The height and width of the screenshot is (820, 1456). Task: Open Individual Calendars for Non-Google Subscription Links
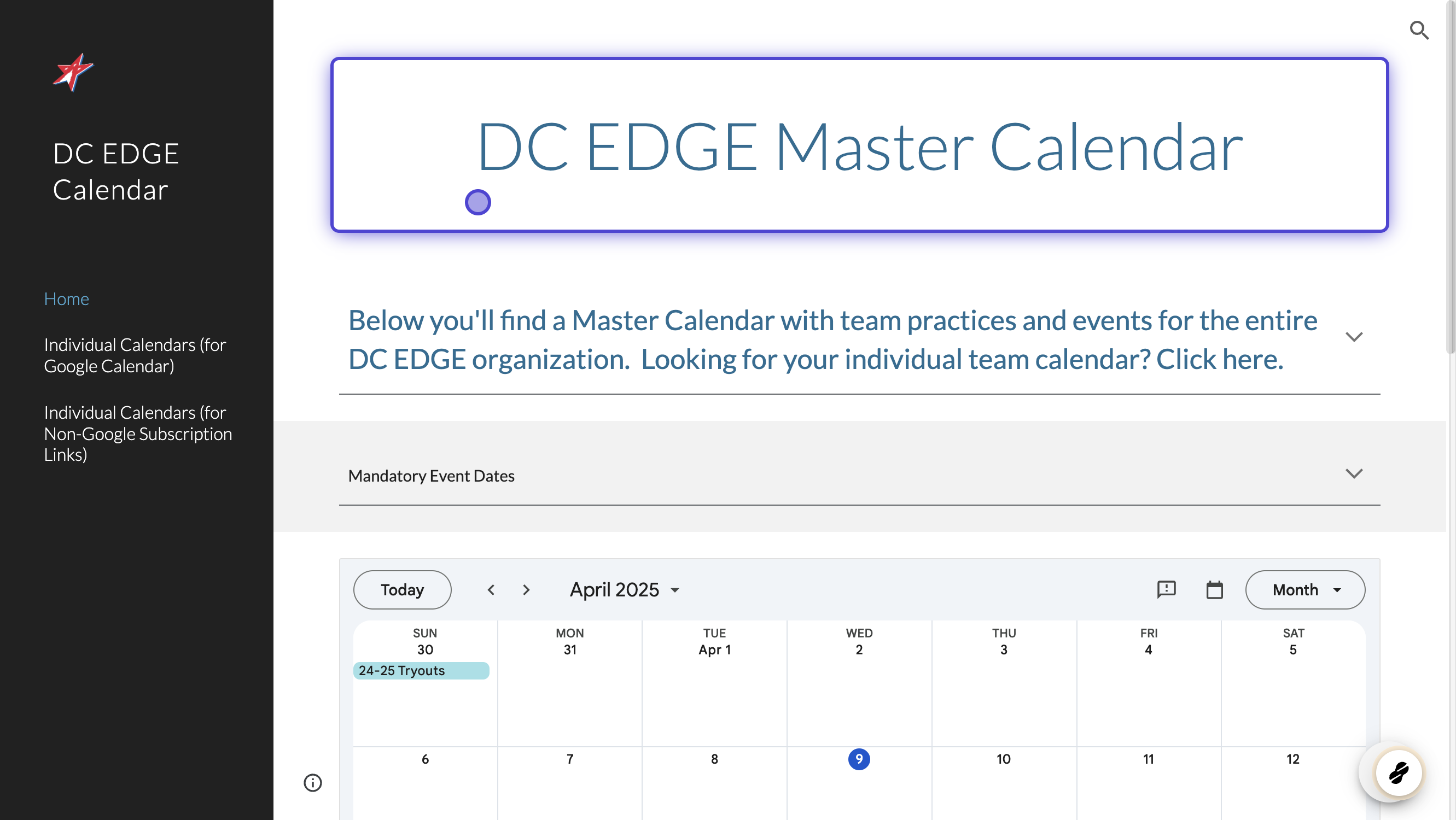(x=137, y=433)
